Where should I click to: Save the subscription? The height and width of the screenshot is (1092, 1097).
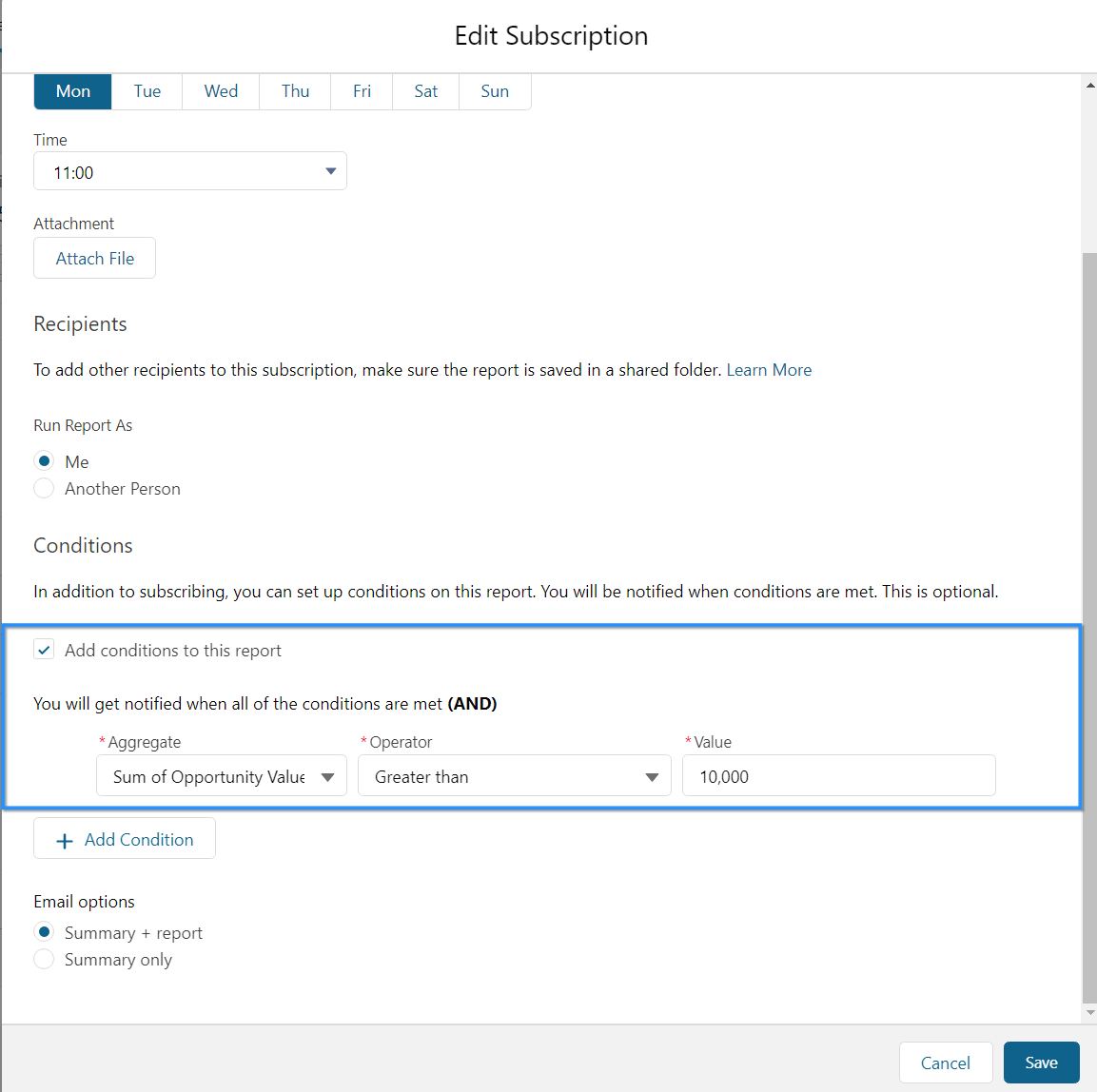pyautogui.click(x=1041, y=1063)
